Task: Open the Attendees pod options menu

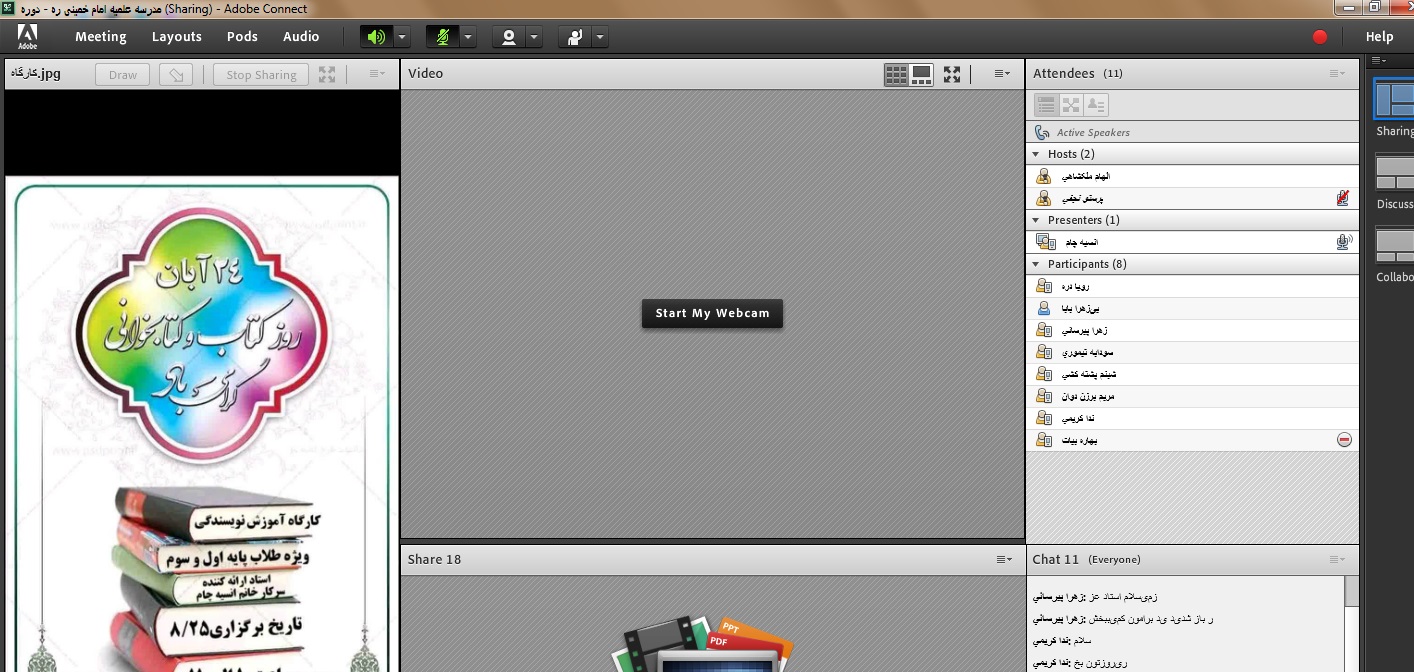Action: point(1337,74)
